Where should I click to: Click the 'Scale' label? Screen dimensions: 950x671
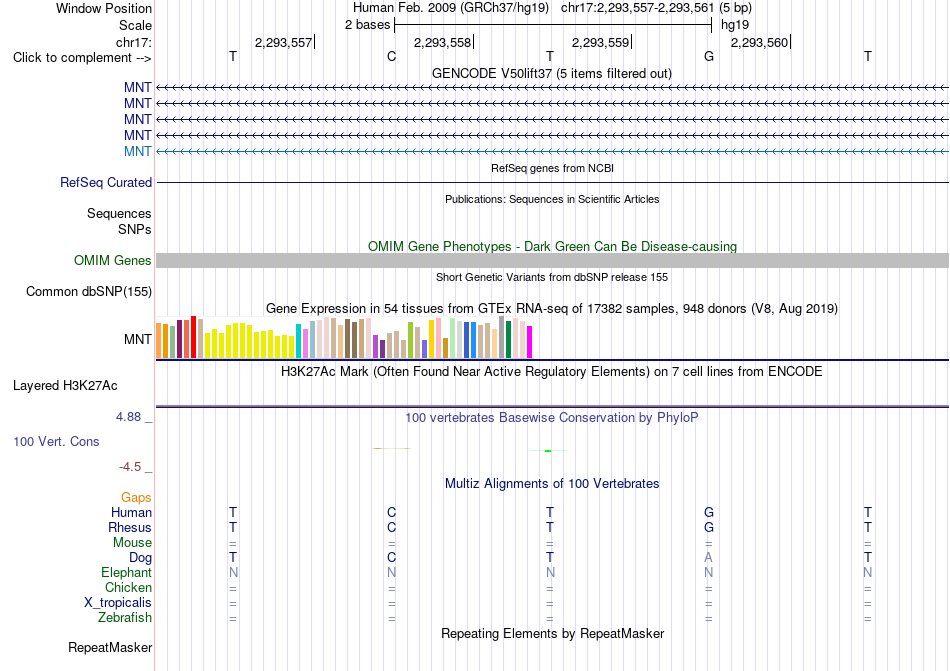pos(135,25)
